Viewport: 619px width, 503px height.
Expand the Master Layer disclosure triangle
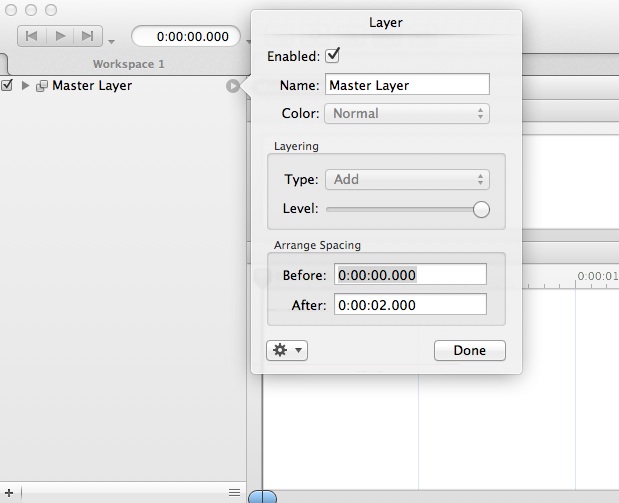coord(26,86)
